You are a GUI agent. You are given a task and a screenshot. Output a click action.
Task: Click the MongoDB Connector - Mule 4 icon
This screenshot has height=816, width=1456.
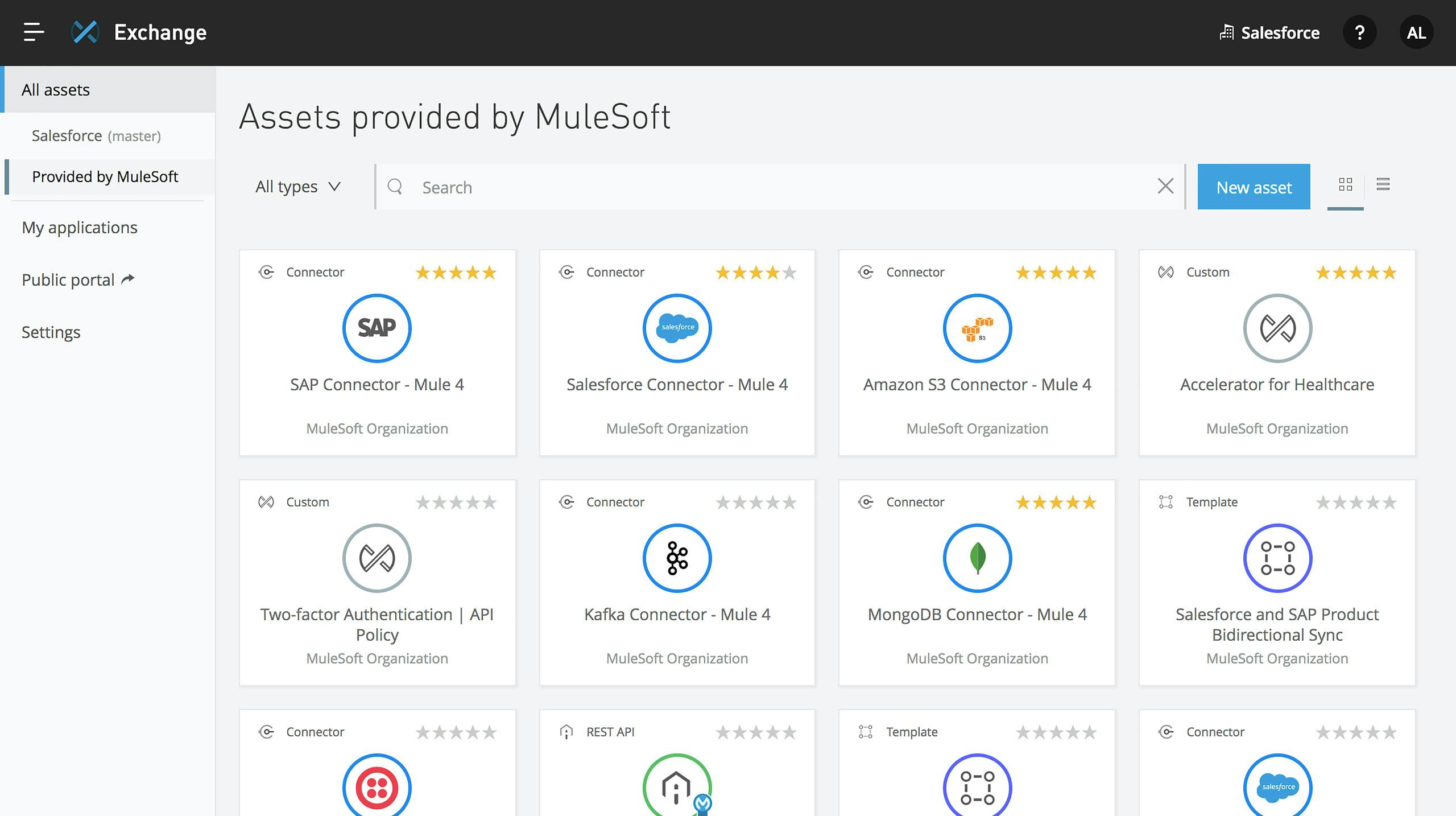pyautogui.click(x=977, y=558)
